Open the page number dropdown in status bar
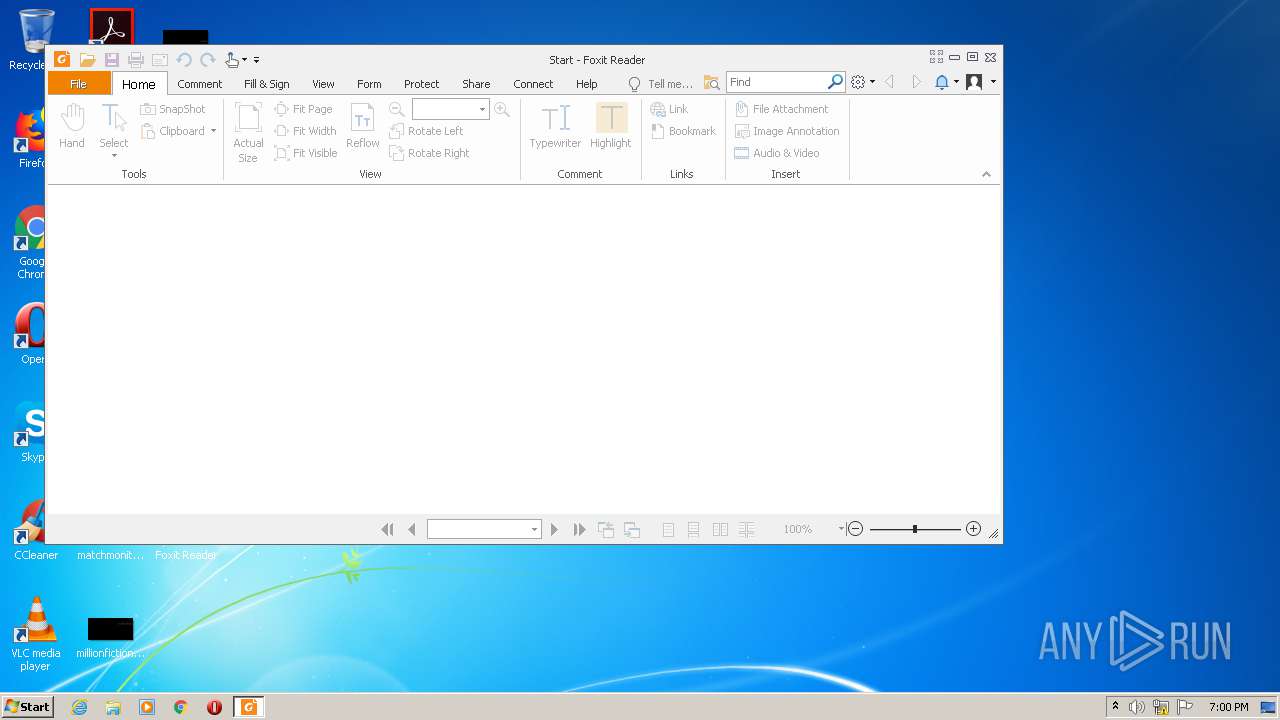The width and height of the screenshot is (1280, 720). (x=534, y=529)
